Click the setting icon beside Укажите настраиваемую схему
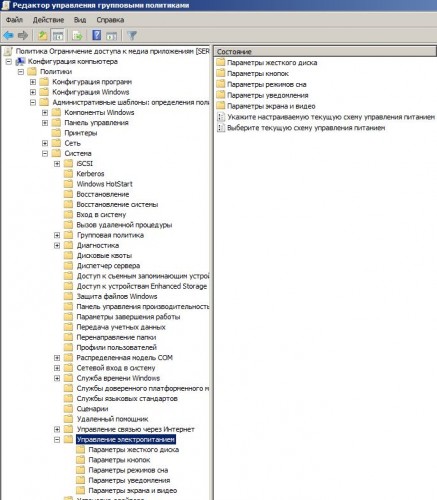The height and width of the screenshot is (500, 437). pyautogui.click(x=221, y=117)
